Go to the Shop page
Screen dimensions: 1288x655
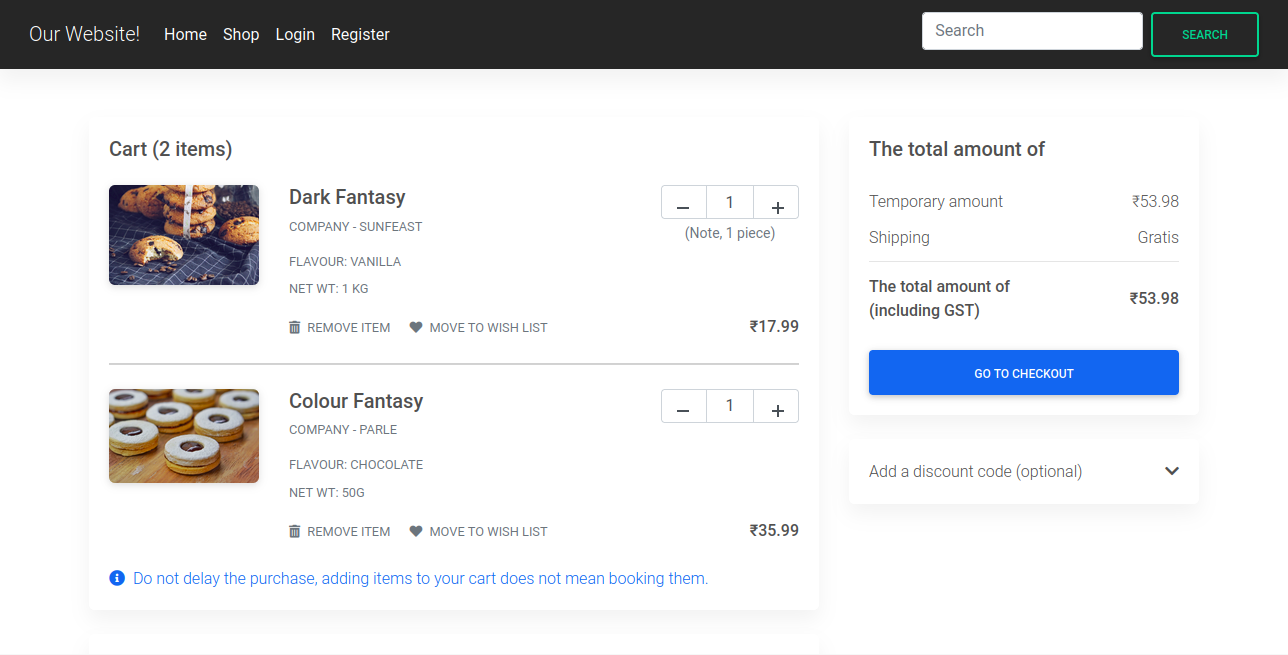point(240,34)
